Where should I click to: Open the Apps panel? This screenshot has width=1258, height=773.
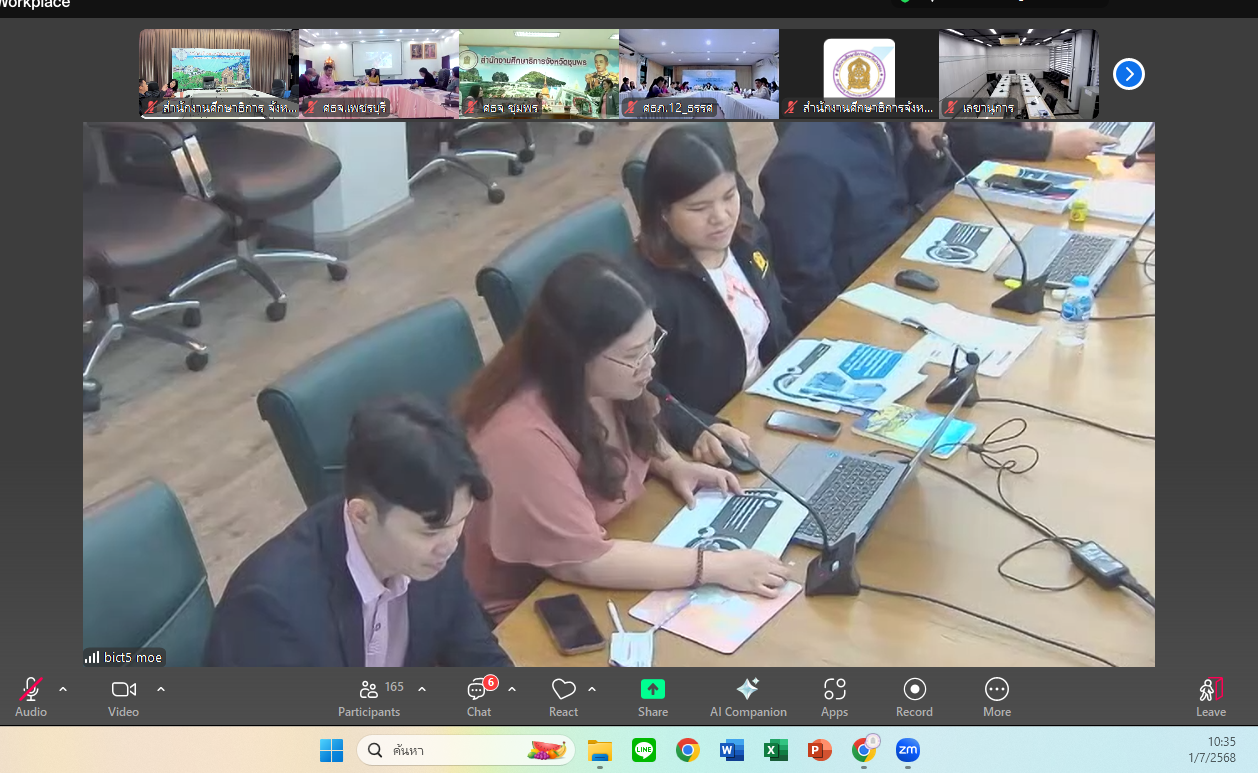pyautogui.click(x=835, y=696)
